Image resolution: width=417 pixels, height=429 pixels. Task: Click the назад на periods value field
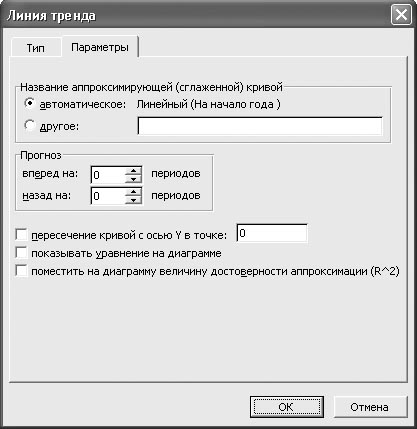[108, 196]
